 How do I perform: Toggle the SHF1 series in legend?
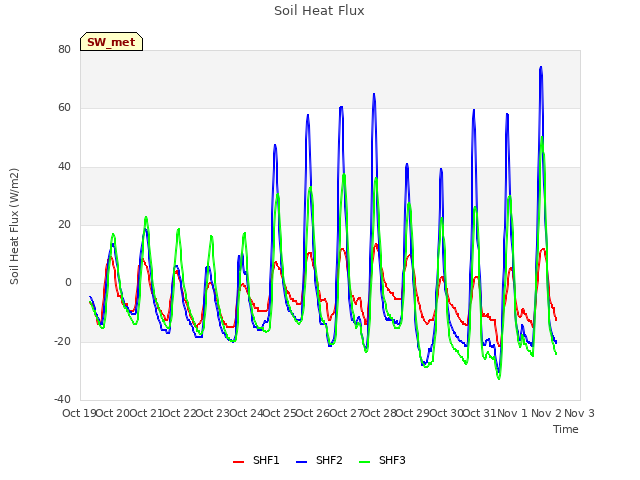256,460
